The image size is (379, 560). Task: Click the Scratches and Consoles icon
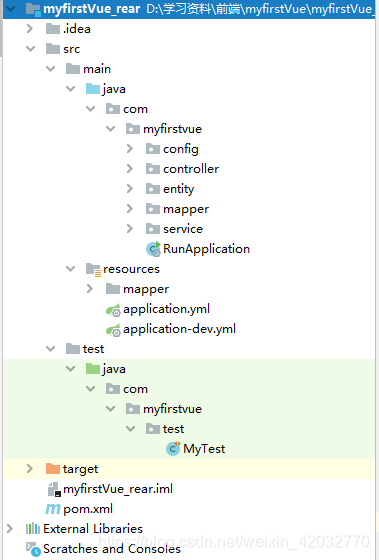(x=33, y=549)
